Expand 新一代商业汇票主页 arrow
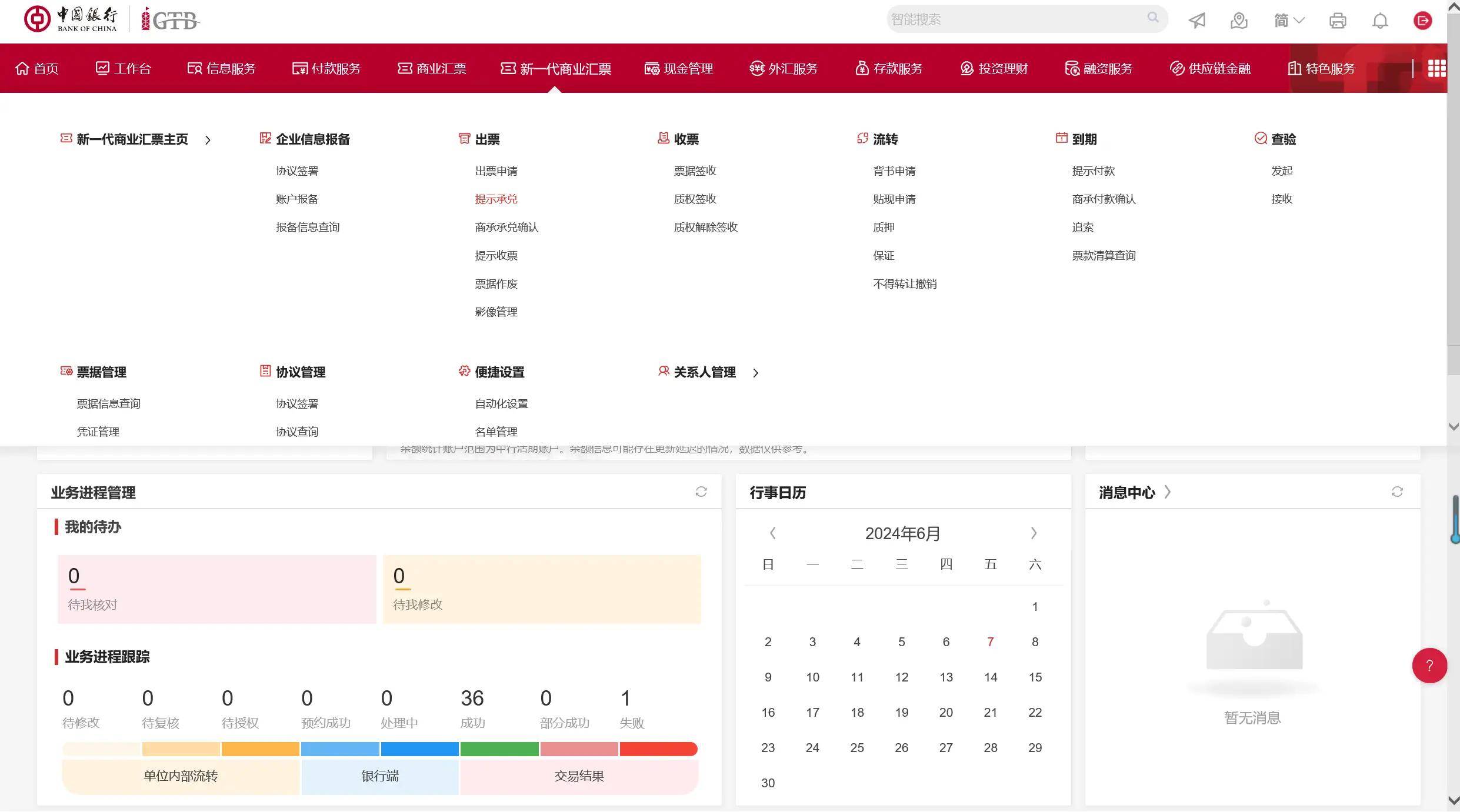 click(208, 140)
